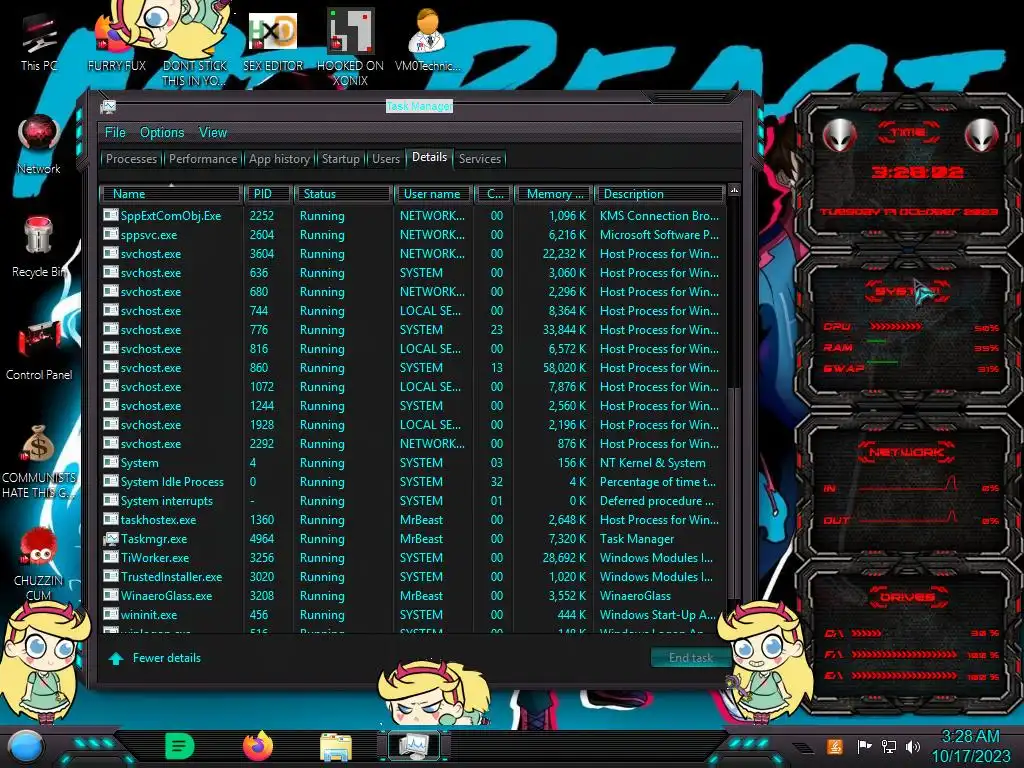
Task: Sort by the Memory column header
Action: click(x=554, y=194)
